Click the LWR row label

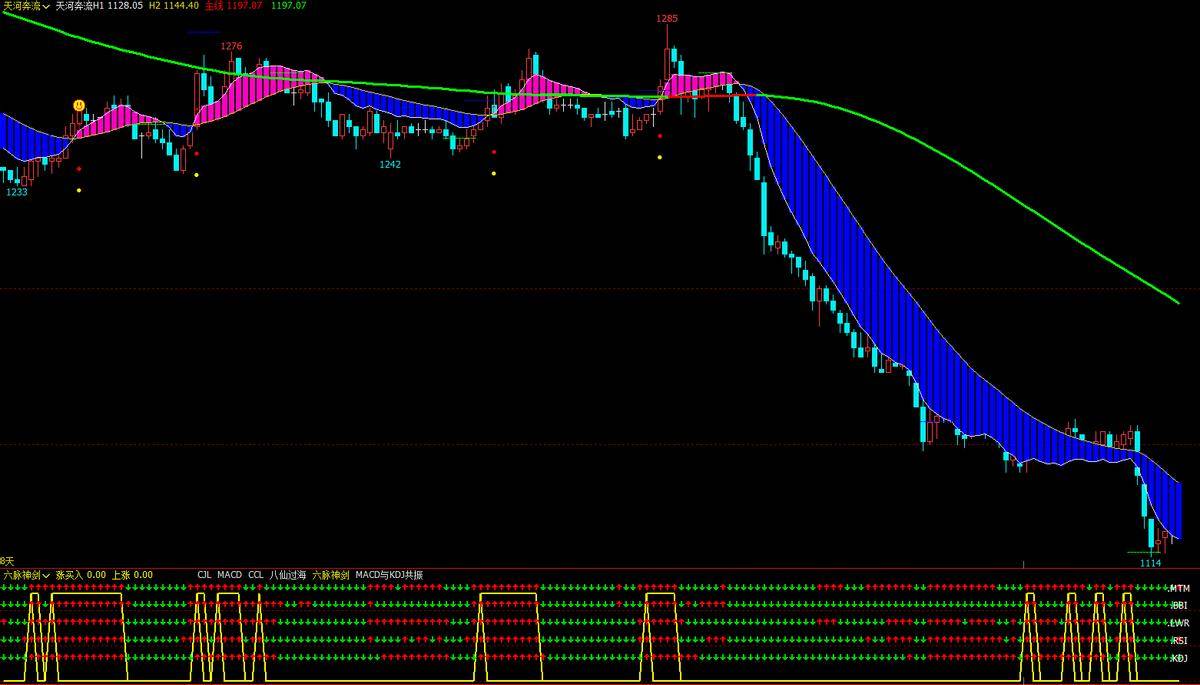pos(1180,623)
